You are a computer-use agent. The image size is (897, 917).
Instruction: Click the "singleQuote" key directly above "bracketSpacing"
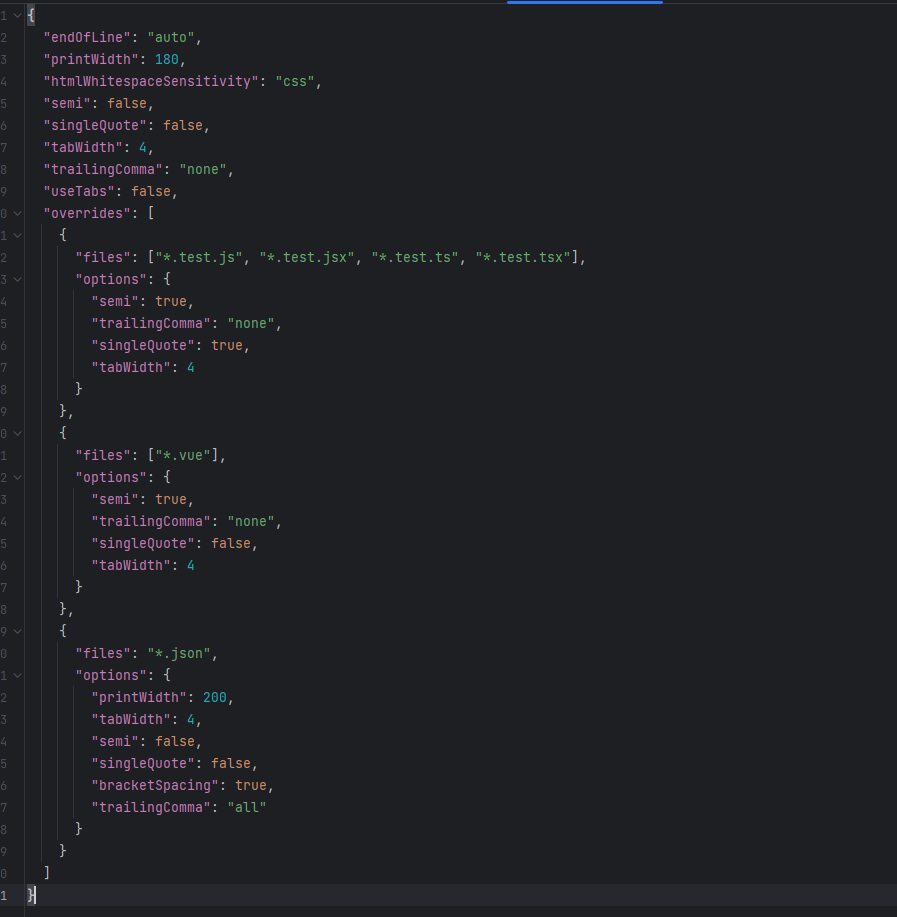pyautogui.click(x=143, y=763)
